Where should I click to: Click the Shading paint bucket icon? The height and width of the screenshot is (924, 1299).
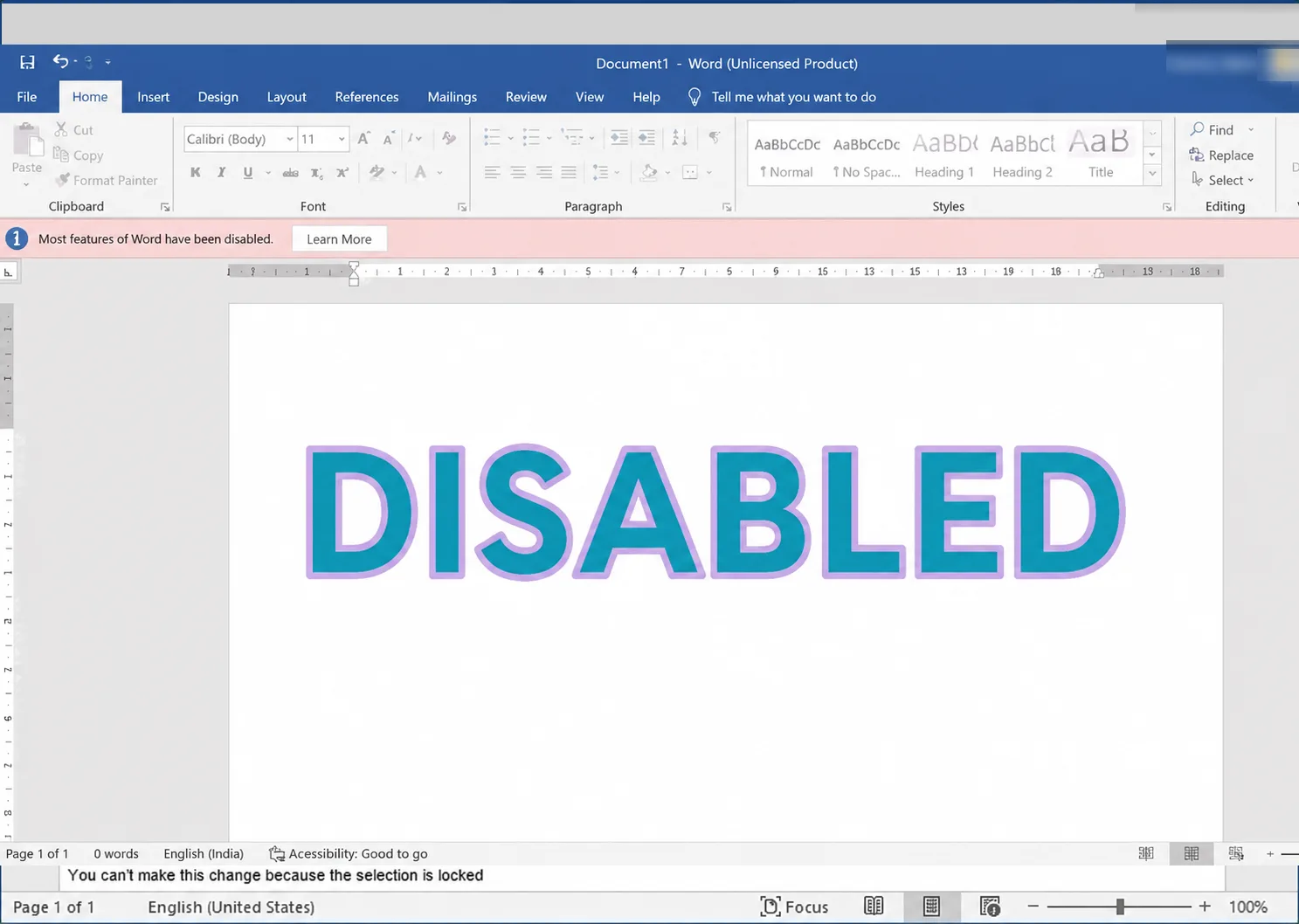[x=649, y=172]
